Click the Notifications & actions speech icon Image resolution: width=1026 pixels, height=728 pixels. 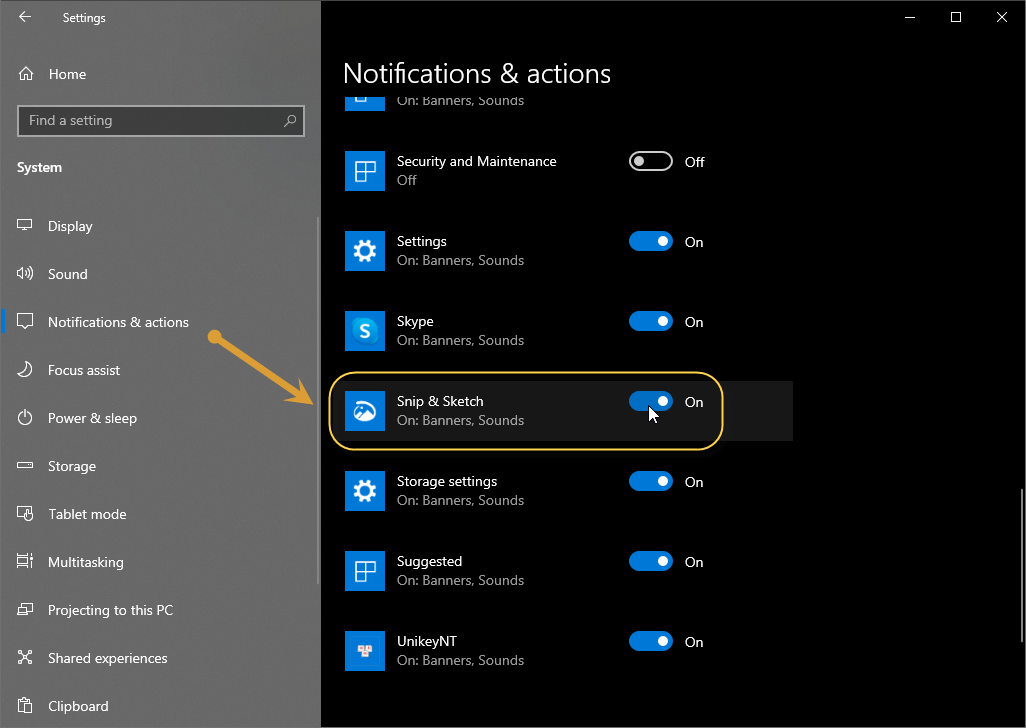pos(25,321)
